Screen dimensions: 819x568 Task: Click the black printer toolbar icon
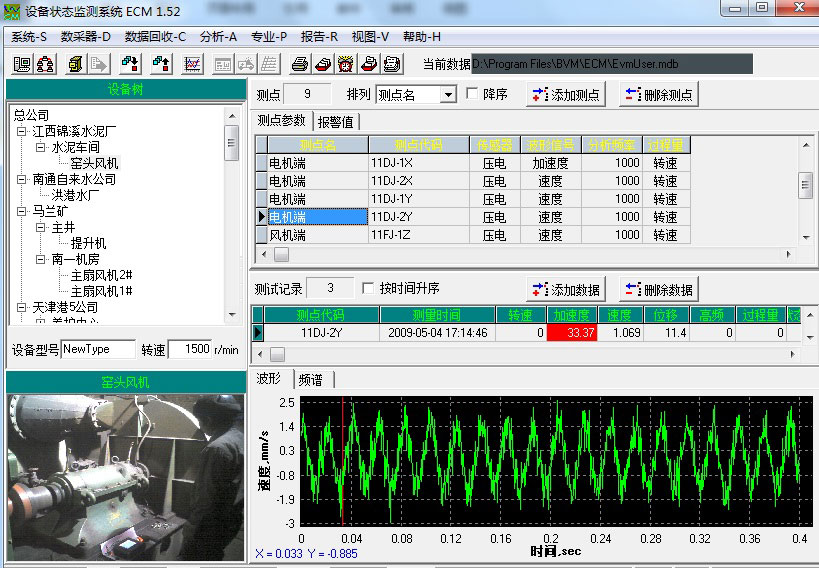pyautogui.click(x=299, y=64)
